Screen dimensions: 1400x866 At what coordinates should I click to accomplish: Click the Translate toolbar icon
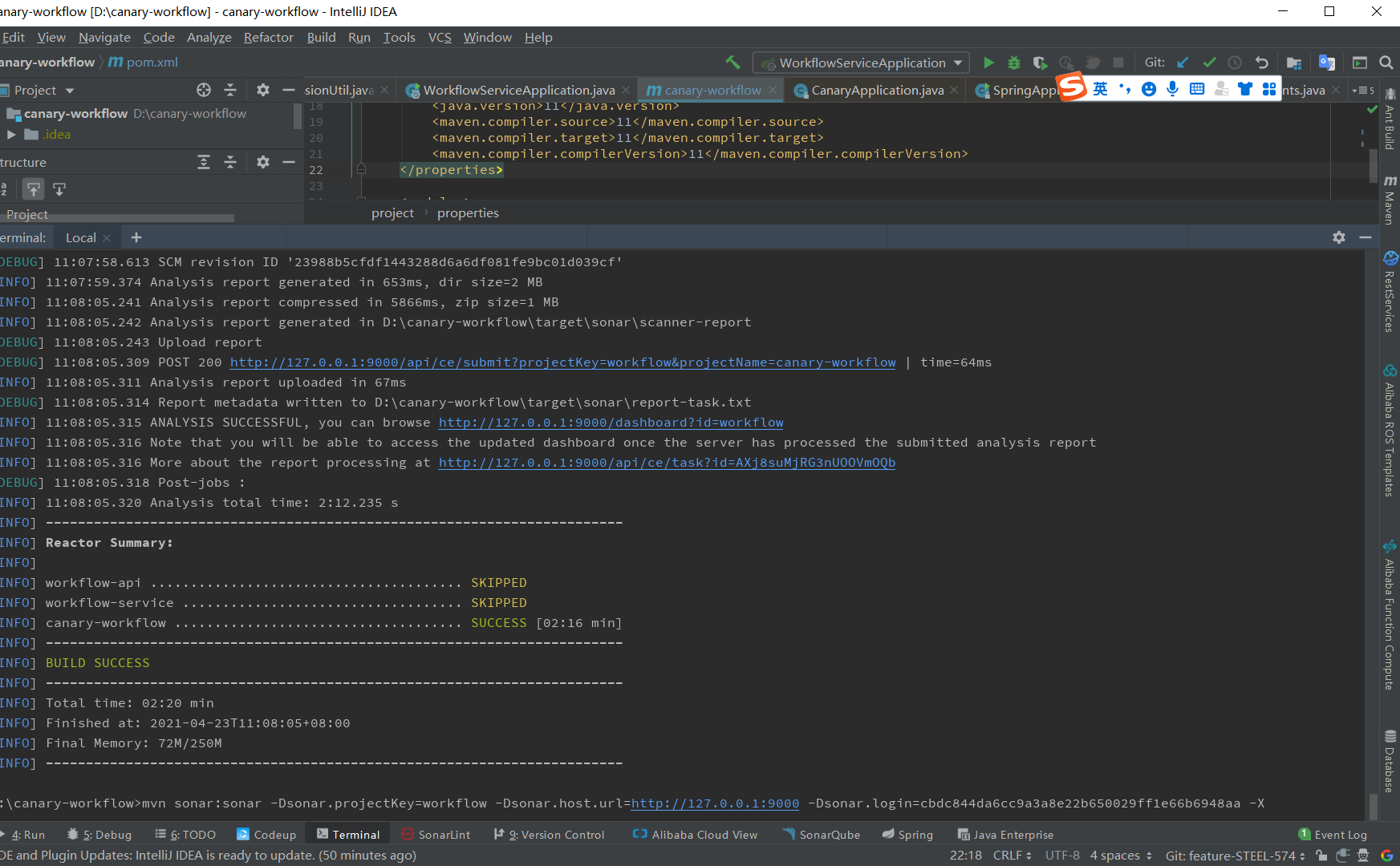pos(1327,63)
